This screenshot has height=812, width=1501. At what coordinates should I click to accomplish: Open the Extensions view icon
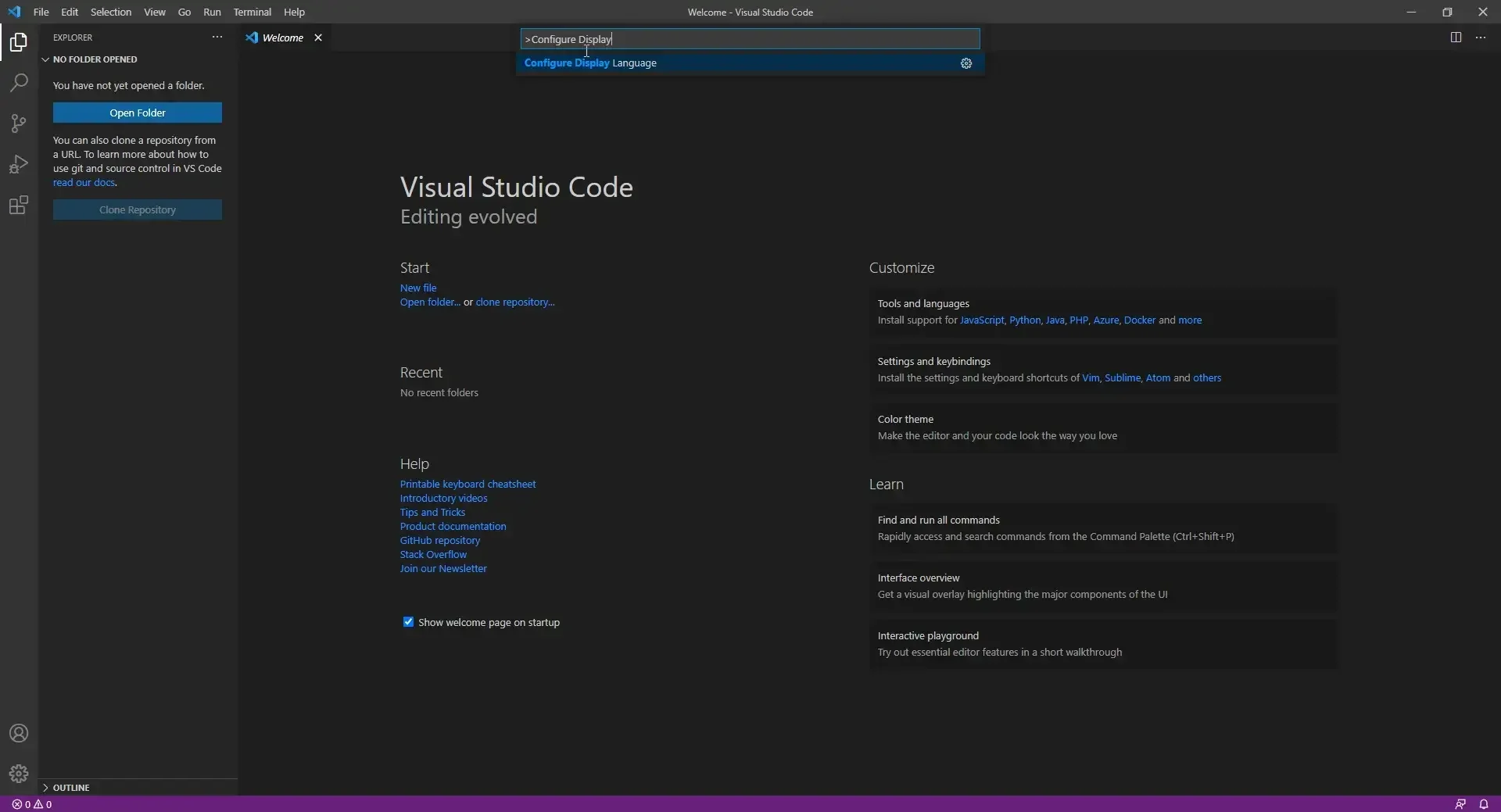coord(18,206)
